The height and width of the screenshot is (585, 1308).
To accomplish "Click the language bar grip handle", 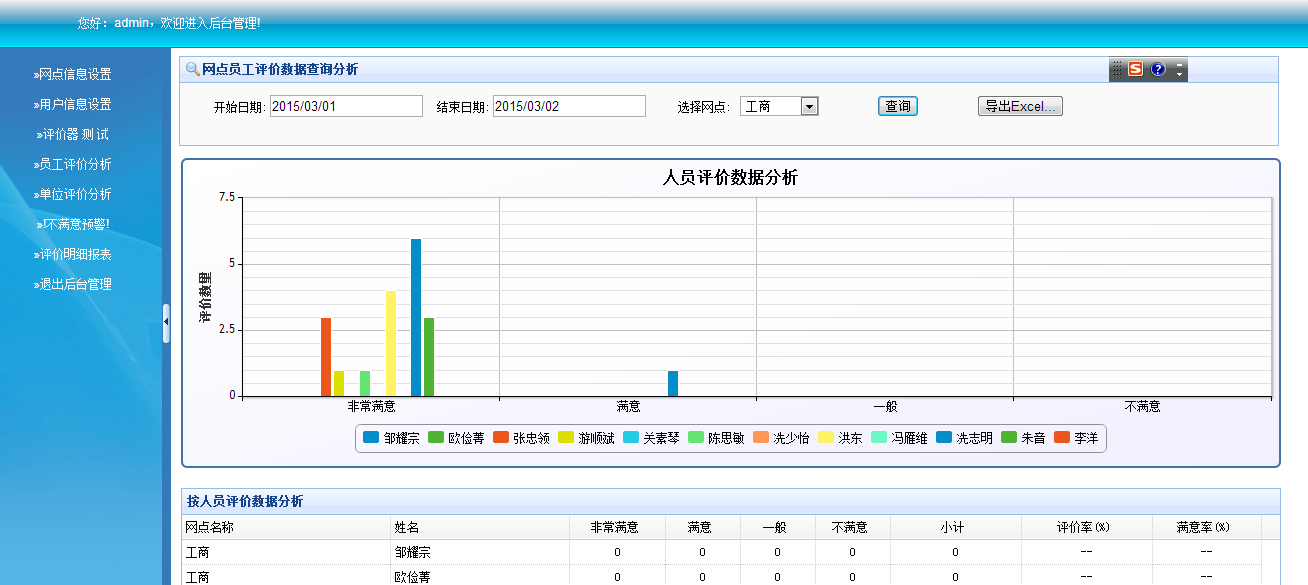I will [x=1117, y=69].
